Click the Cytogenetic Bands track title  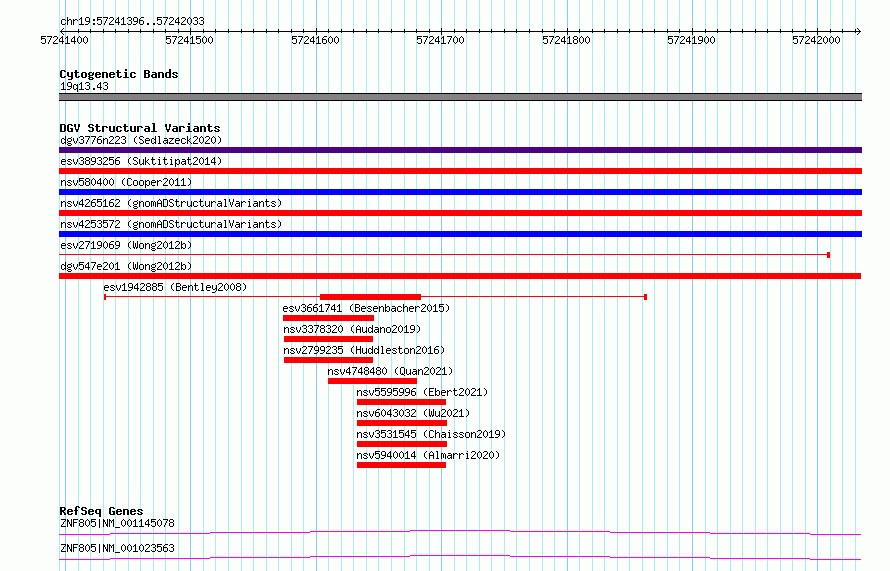pyautogui.click(x=119, y=74)
